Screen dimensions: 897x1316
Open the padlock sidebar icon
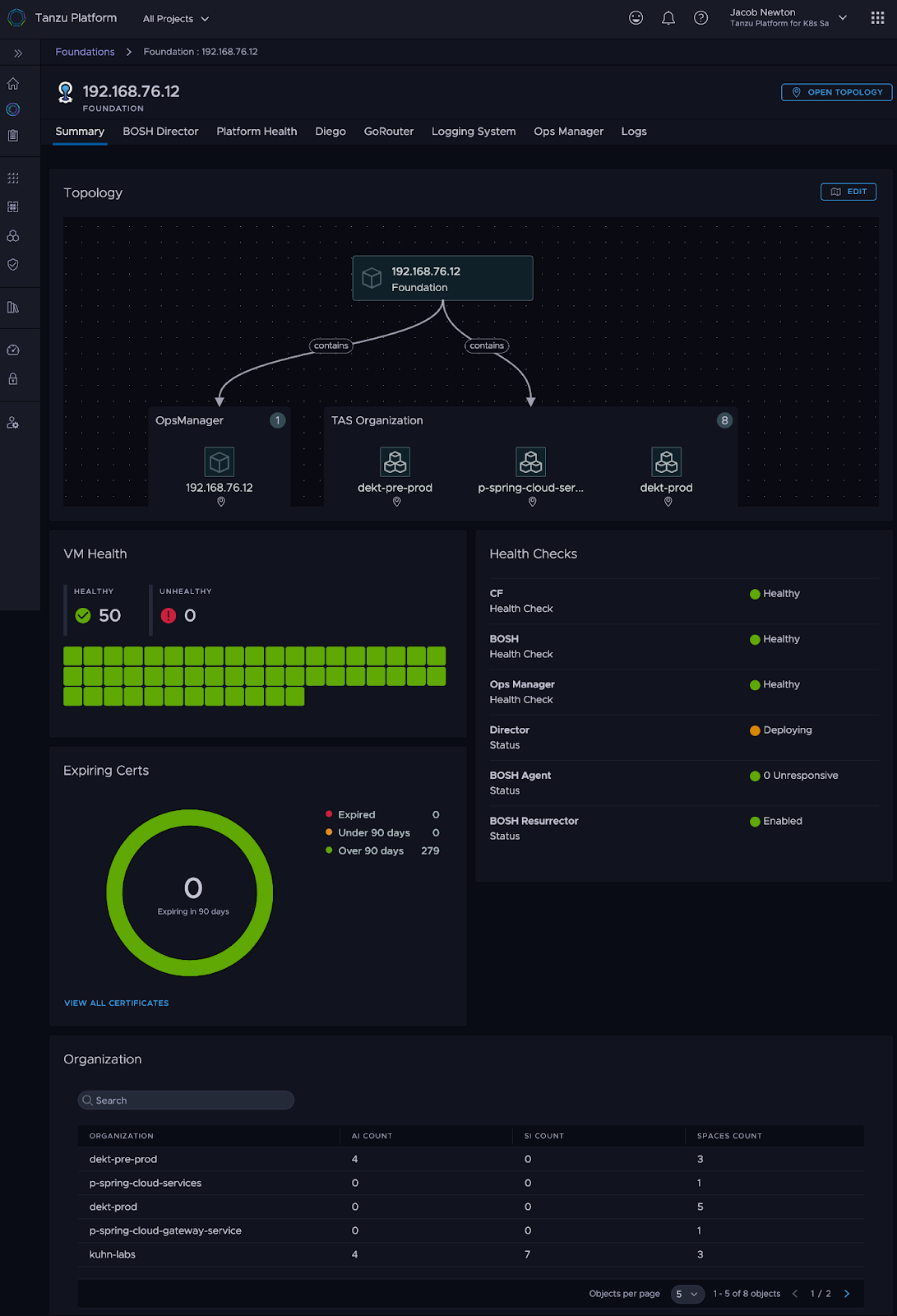pyautogui.click(x=13, y=379)
